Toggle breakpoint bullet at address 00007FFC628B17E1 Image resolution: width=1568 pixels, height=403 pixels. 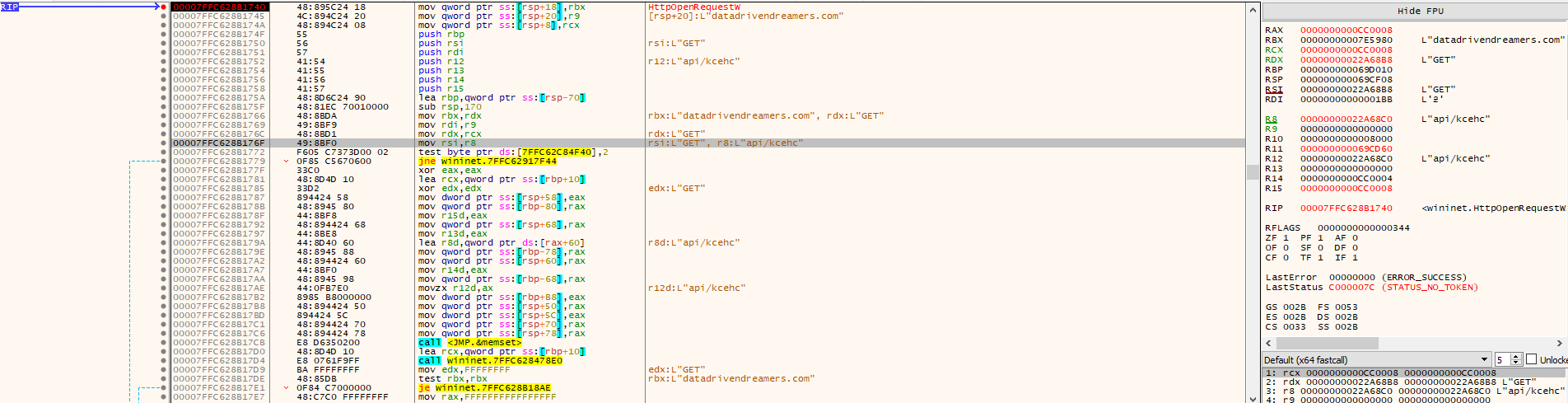coord(164,387)
